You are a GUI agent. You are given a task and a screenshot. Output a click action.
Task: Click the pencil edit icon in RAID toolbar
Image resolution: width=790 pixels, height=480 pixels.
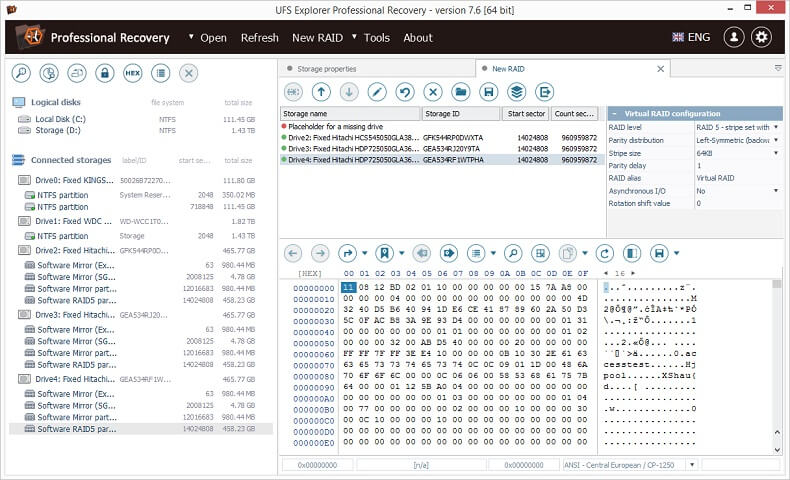coord(377,92)
